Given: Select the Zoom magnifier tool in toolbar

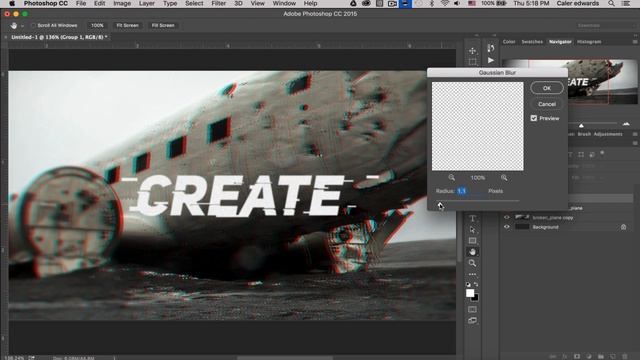Looking at the screenshot, I should coord(472,263).
